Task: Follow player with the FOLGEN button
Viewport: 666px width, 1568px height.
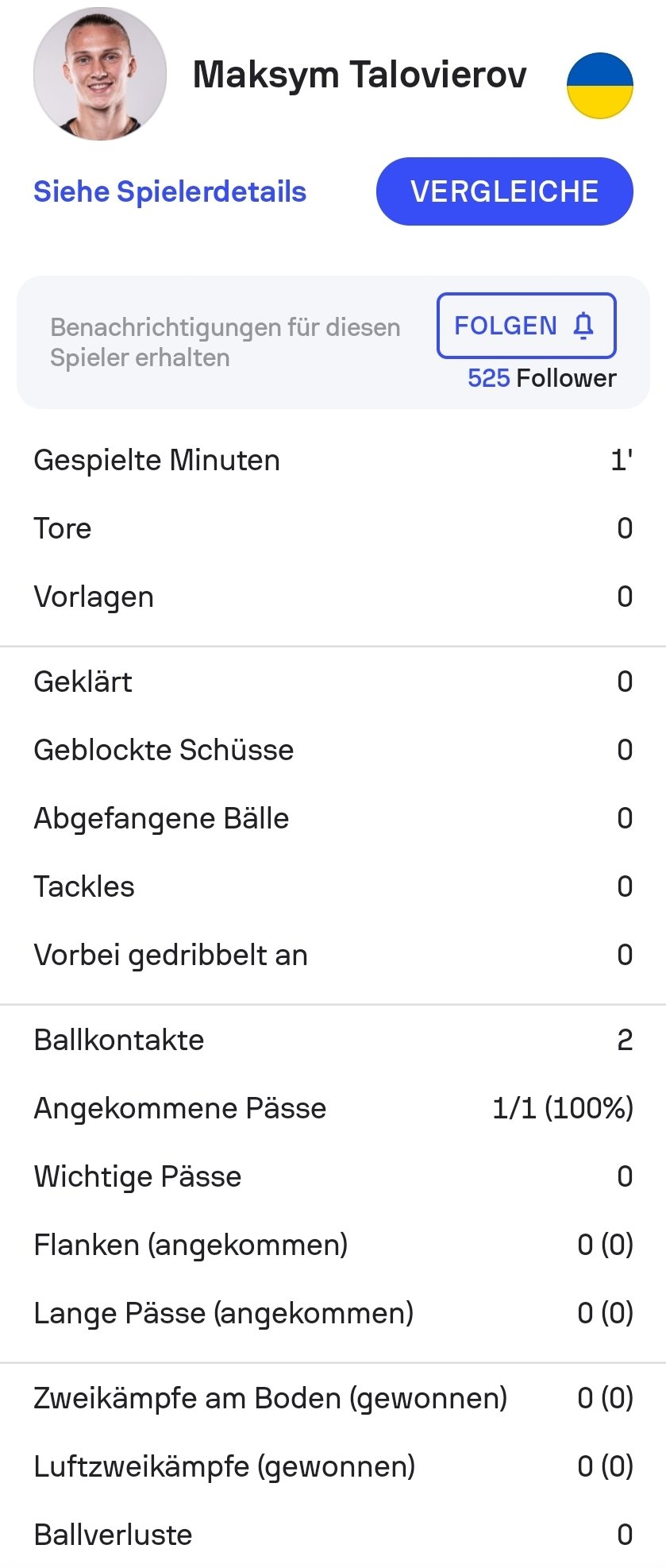Action: click(x=526, y=326)
